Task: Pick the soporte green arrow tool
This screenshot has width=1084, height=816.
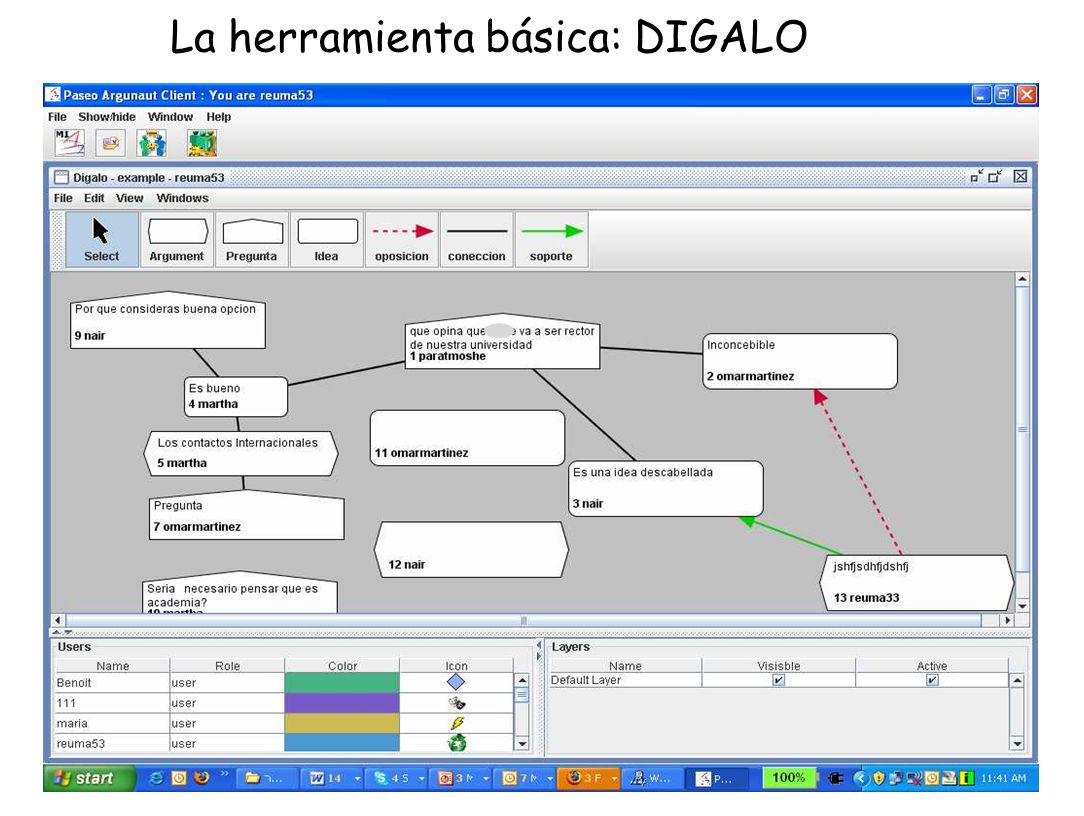Action: 551,239
